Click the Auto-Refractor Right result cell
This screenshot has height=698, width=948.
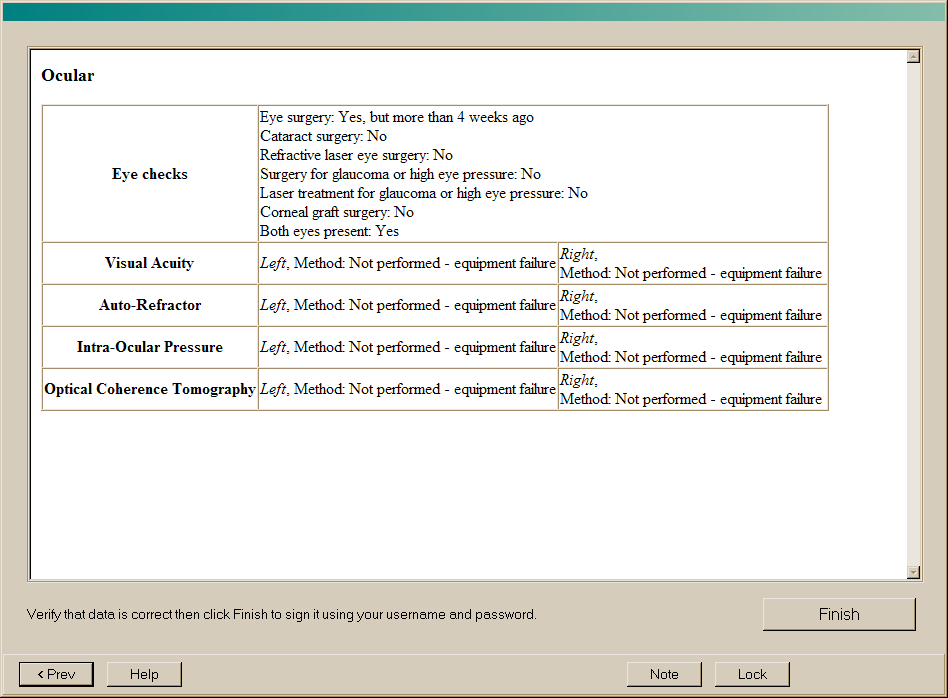(x=691, y=306)
